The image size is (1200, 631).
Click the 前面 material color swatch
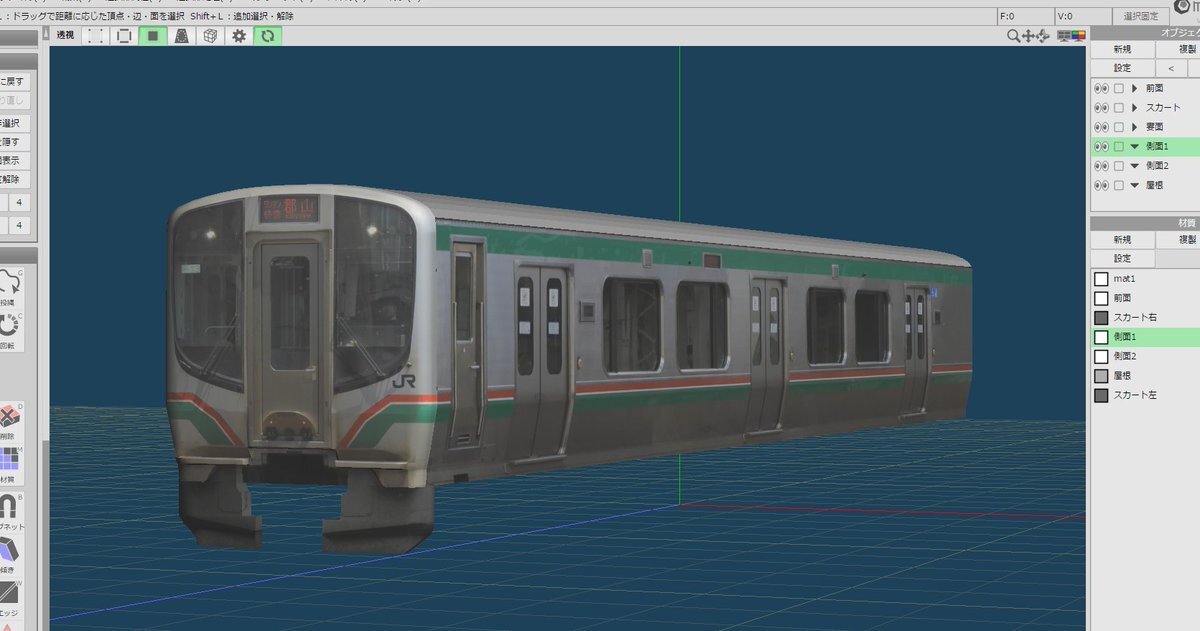coord(1101,298)
